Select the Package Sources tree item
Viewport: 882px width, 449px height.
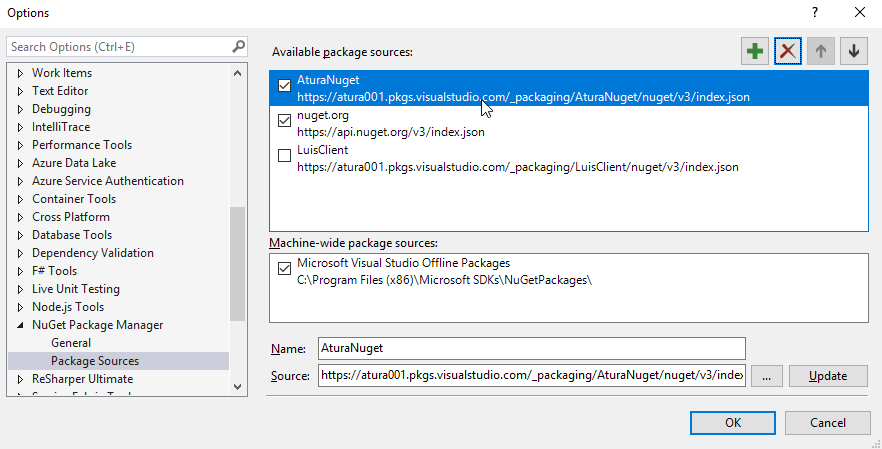pos(95,361)
